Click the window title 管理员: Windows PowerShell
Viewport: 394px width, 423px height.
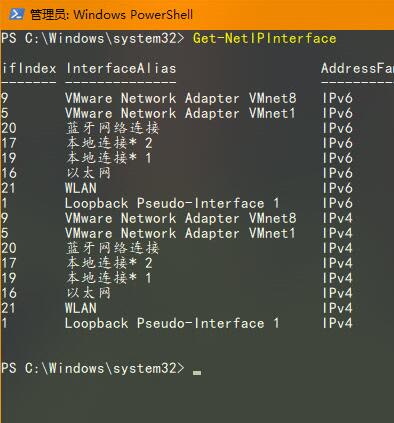point(111,15)
